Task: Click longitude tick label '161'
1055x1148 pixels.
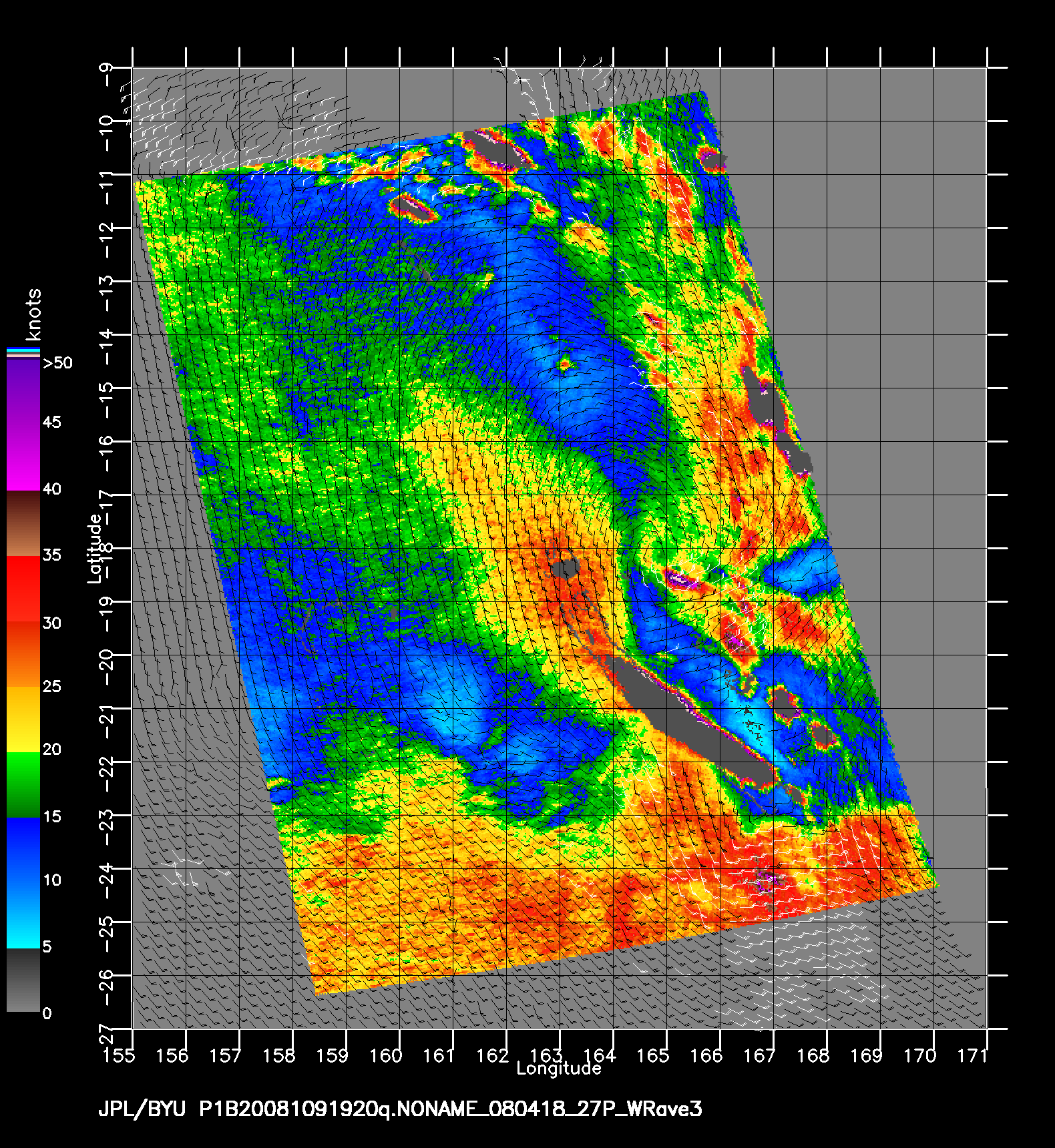Action: point(439,1055)
